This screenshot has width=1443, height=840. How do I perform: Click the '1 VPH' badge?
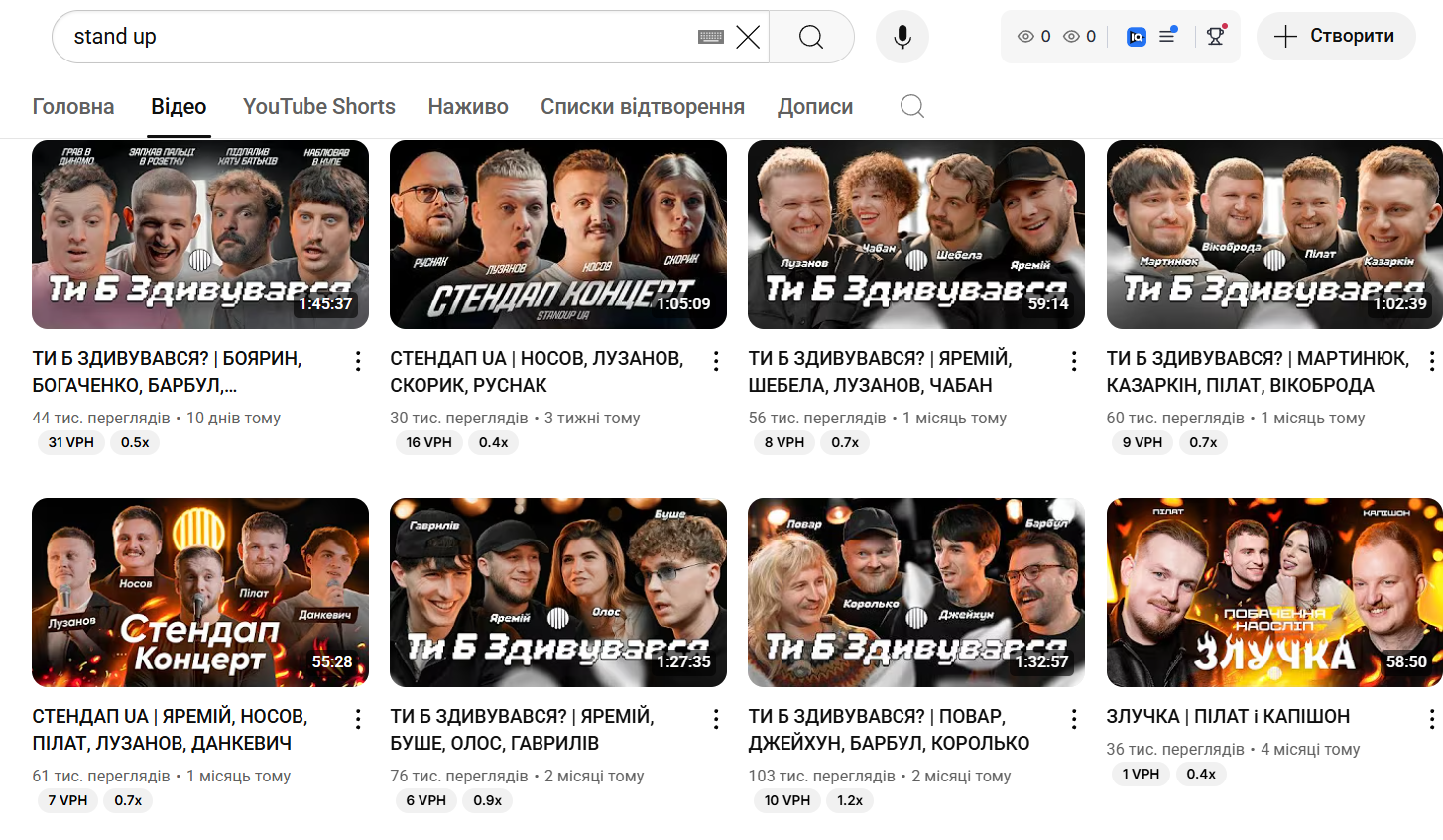coord(1141,774)
